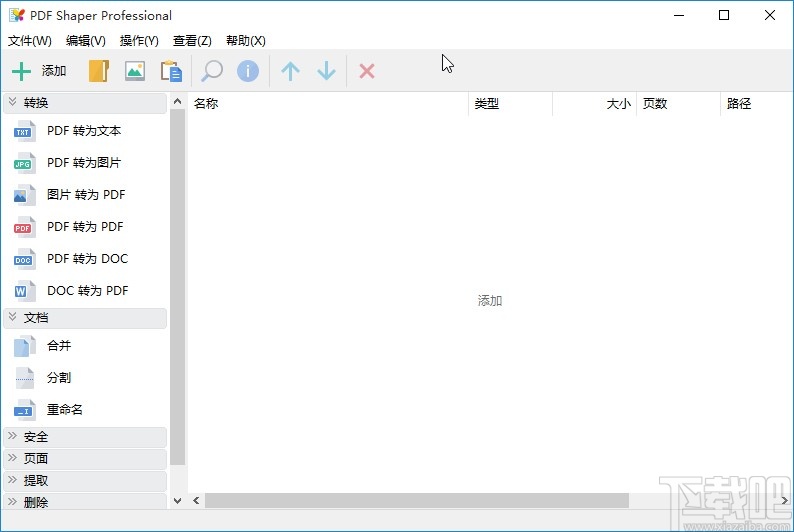Screen dimensions: 794x532
Task: Click the green plus Add icon
Action: pyautogui.click(x=21, y=71)
